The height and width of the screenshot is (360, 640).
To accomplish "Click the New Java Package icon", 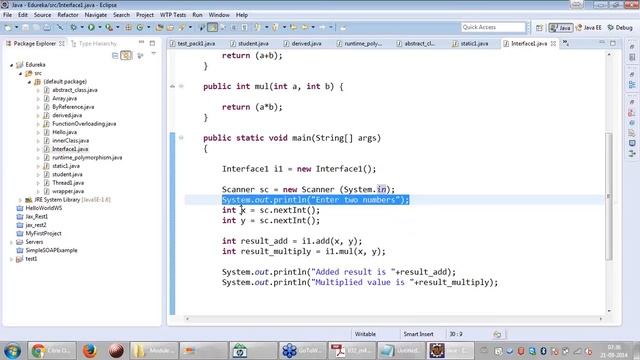I will [x=128, y=27].
